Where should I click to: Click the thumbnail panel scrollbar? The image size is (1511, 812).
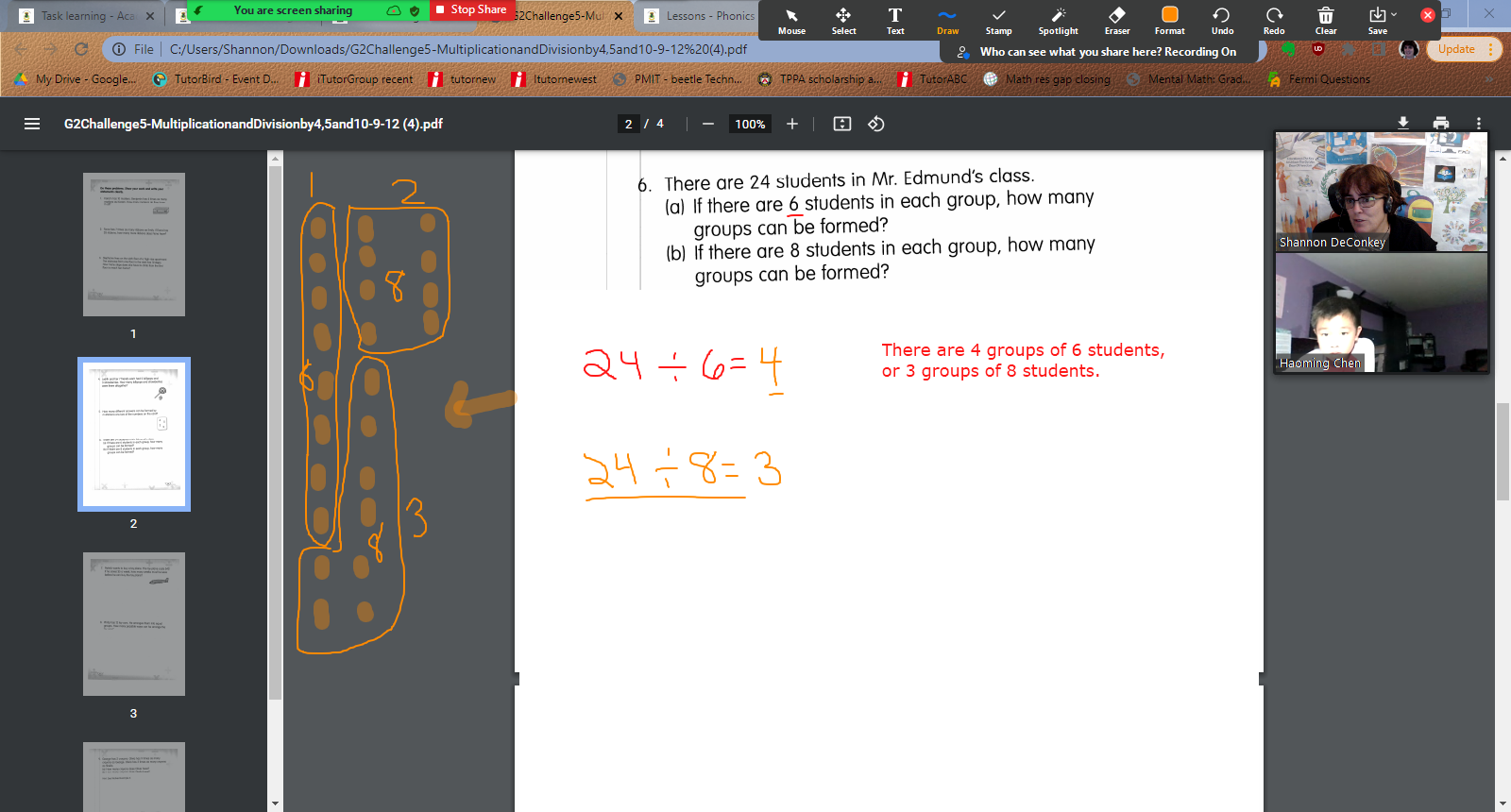tap(275, 431)
